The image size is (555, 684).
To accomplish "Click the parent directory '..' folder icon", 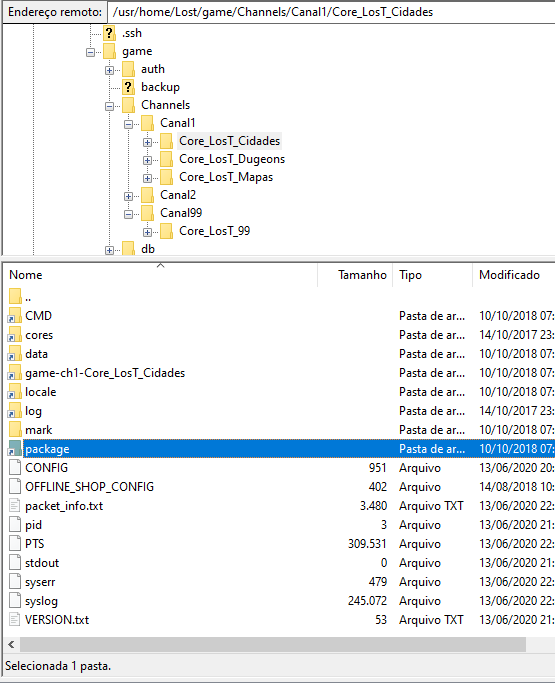I will [15, 296].
